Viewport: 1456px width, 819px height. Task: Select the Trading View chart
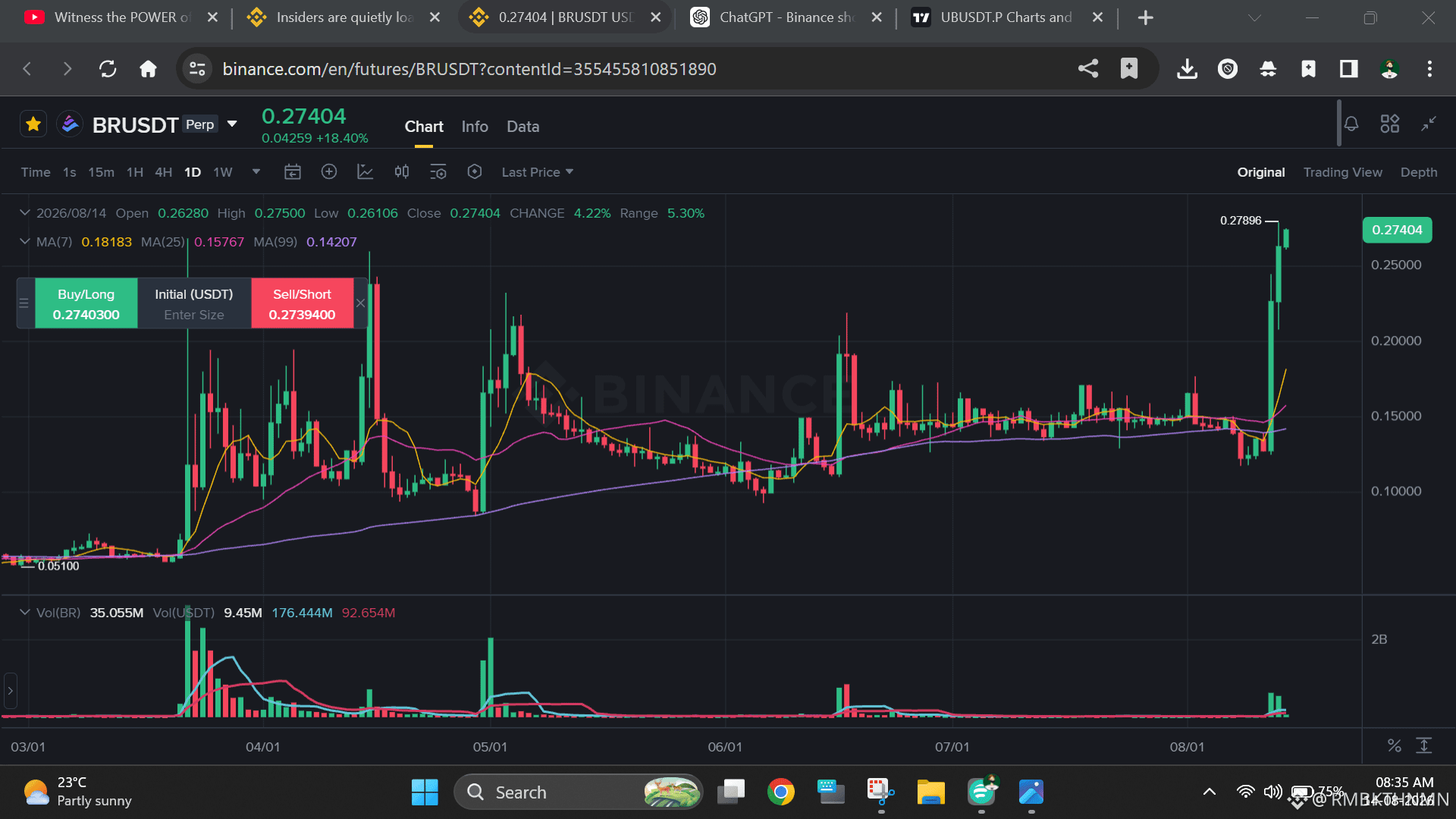(x=1343, y=172)
